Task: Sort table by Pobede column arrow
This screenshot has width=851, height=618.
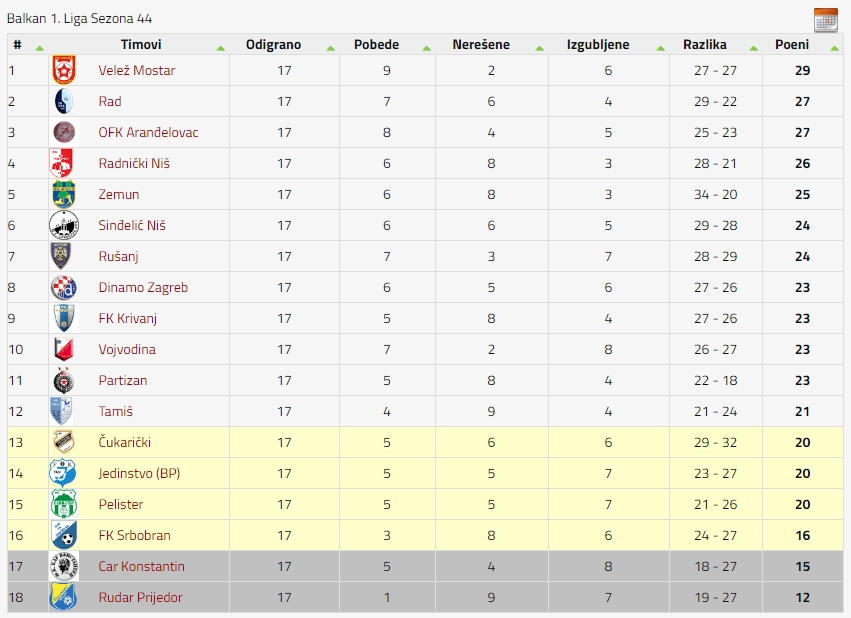Action: (427, 48)
